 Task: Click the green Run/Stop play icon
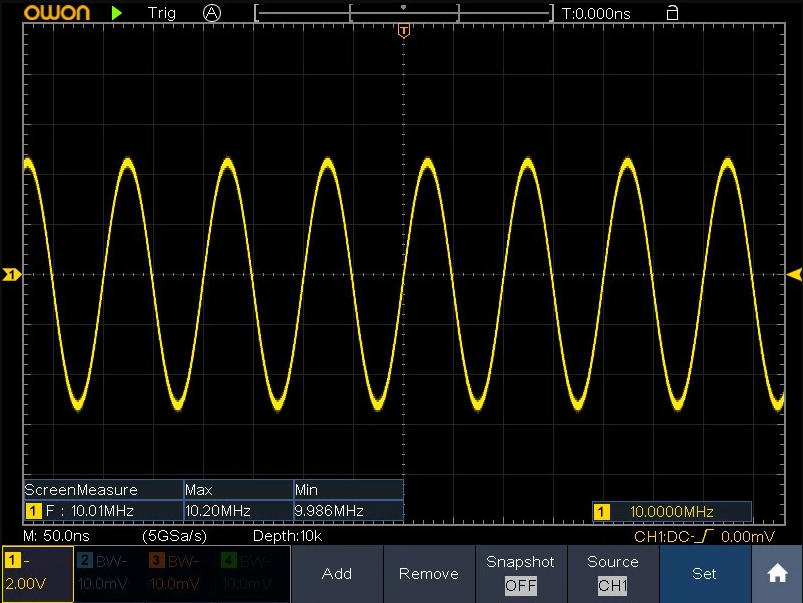point(118,13)
